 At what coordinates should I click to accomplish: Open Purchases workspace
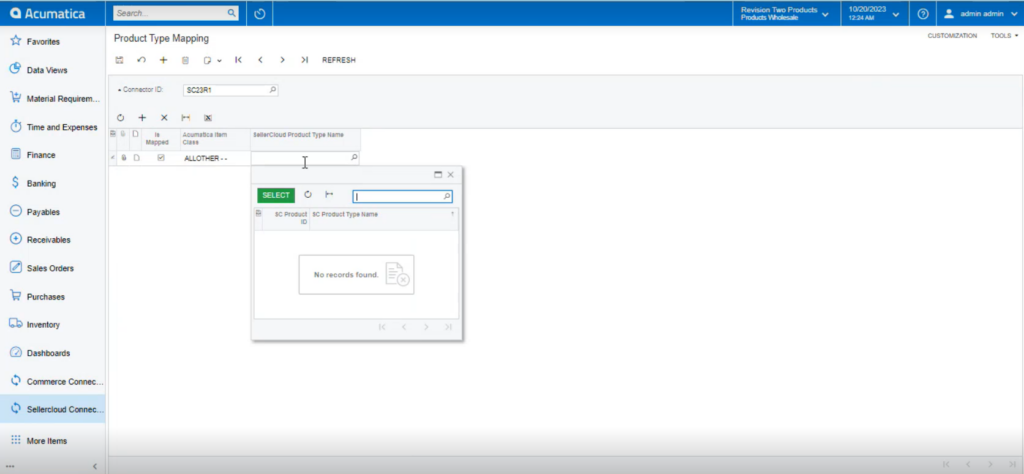52,296
